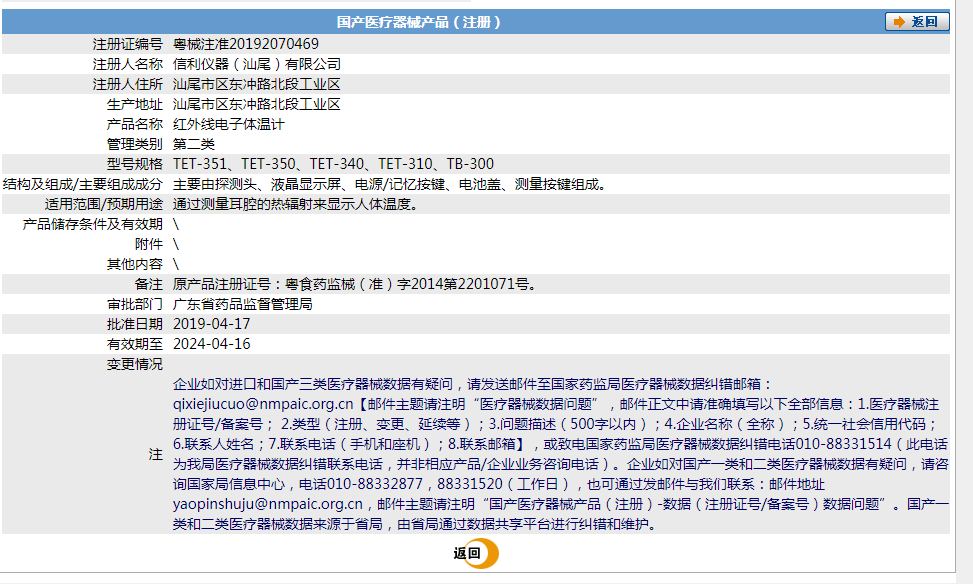The width and height of the screenshot is (973, 584).
Task: Click the 结构及组成/主要组成成分 label
Action: click(83, 184)
